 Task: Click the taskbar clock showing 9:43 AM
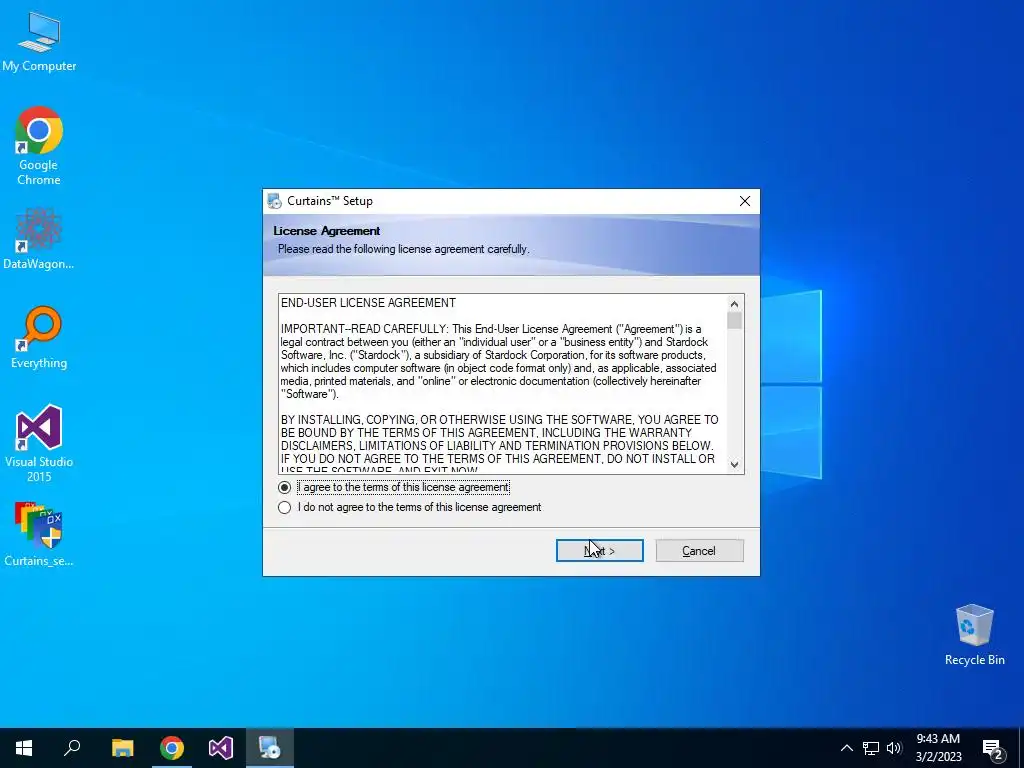click(x=938, y=748)
